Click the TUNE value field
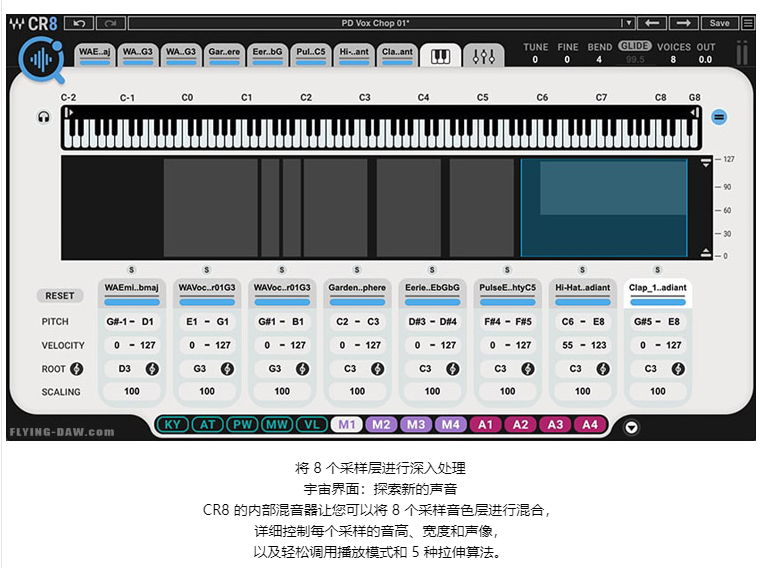This screenshot has height=568, width=762. point(535,60)
